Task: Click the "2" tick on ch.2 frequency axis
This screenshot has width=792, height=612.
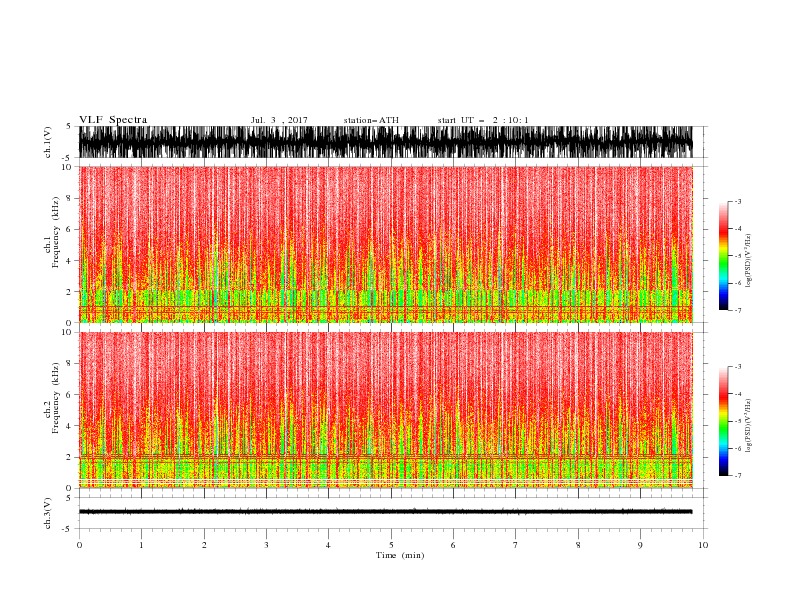Action: pos(69,457)
